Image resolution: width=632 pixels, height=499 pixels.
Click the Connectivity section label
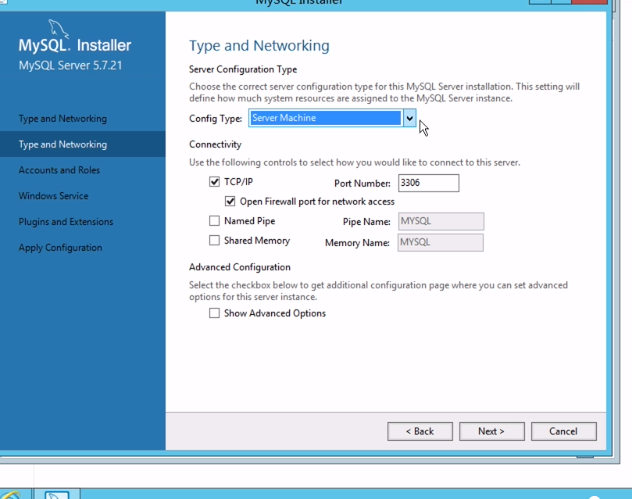click(x=215, y=144)
